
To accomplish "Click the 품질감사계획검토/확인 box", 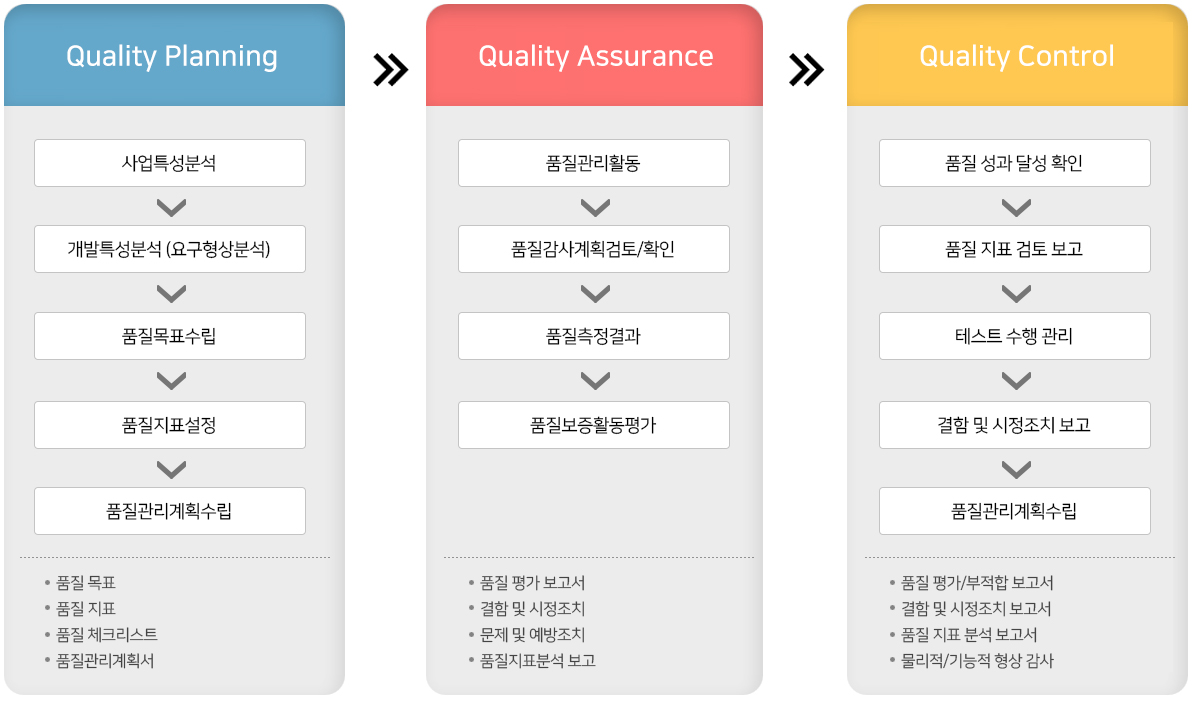I will [x=594, y=249].
